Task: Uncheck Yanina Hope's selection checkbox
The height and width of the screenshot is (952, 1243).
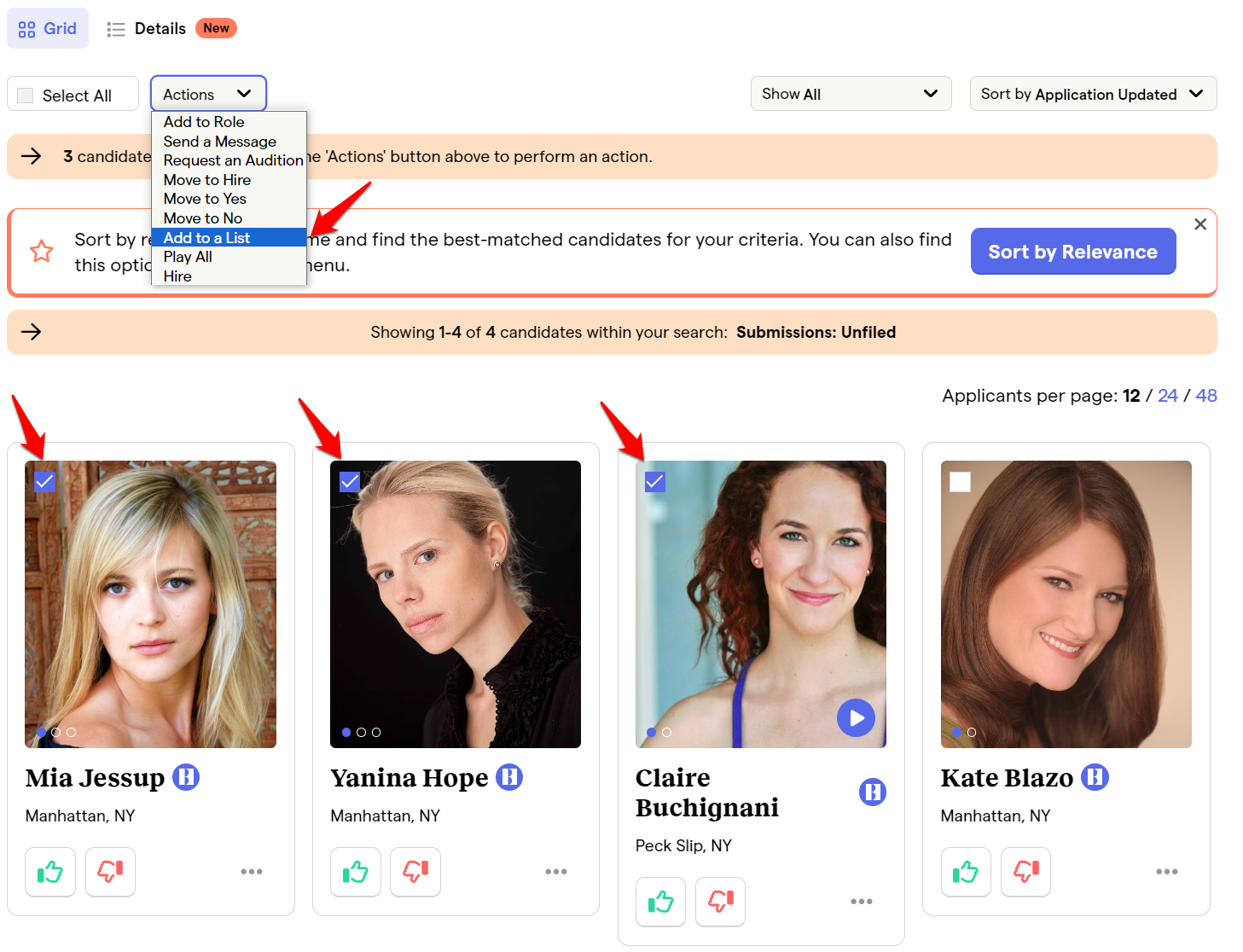Action: [350, 482]
